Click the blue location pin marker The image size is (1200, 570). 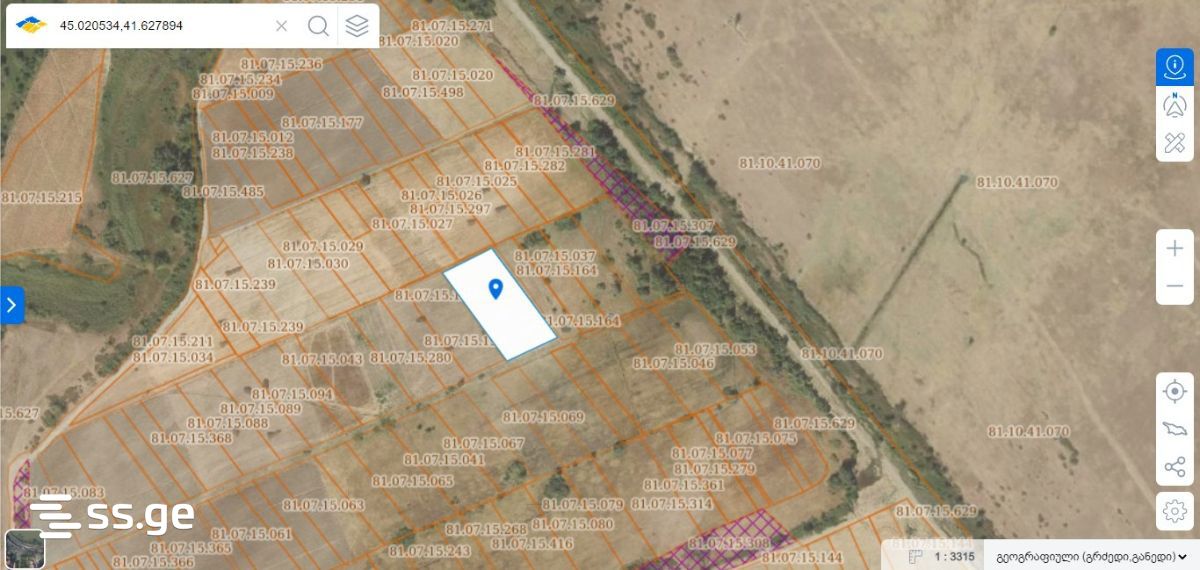pyautogui.click(x=495, y=289)
